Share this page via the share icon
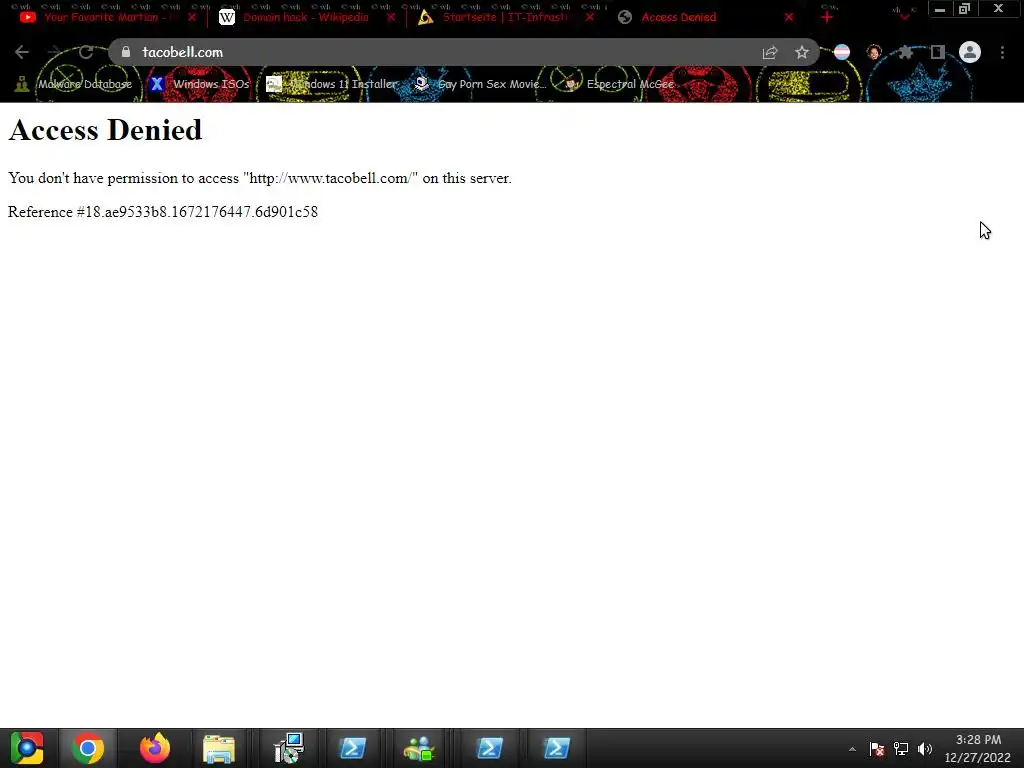1024x768 pixels. pyautogui.click(x=770, y=52)
